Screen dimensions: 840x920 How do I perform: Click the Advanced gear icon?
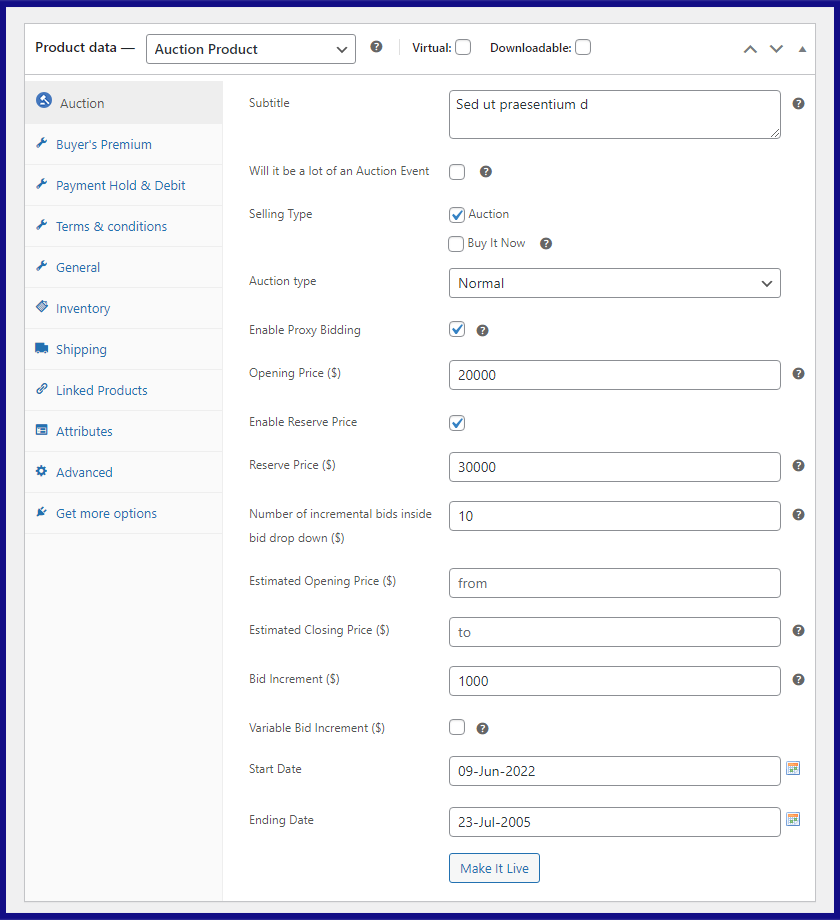tap(42, 471)
